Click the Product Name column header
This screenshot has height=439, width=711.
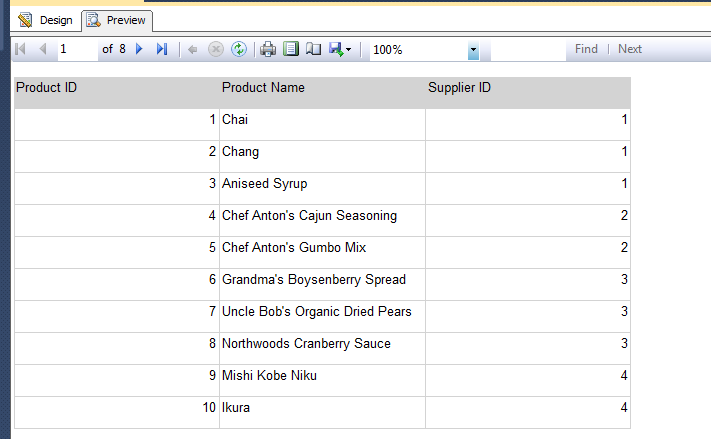click(x=263, y=88)
